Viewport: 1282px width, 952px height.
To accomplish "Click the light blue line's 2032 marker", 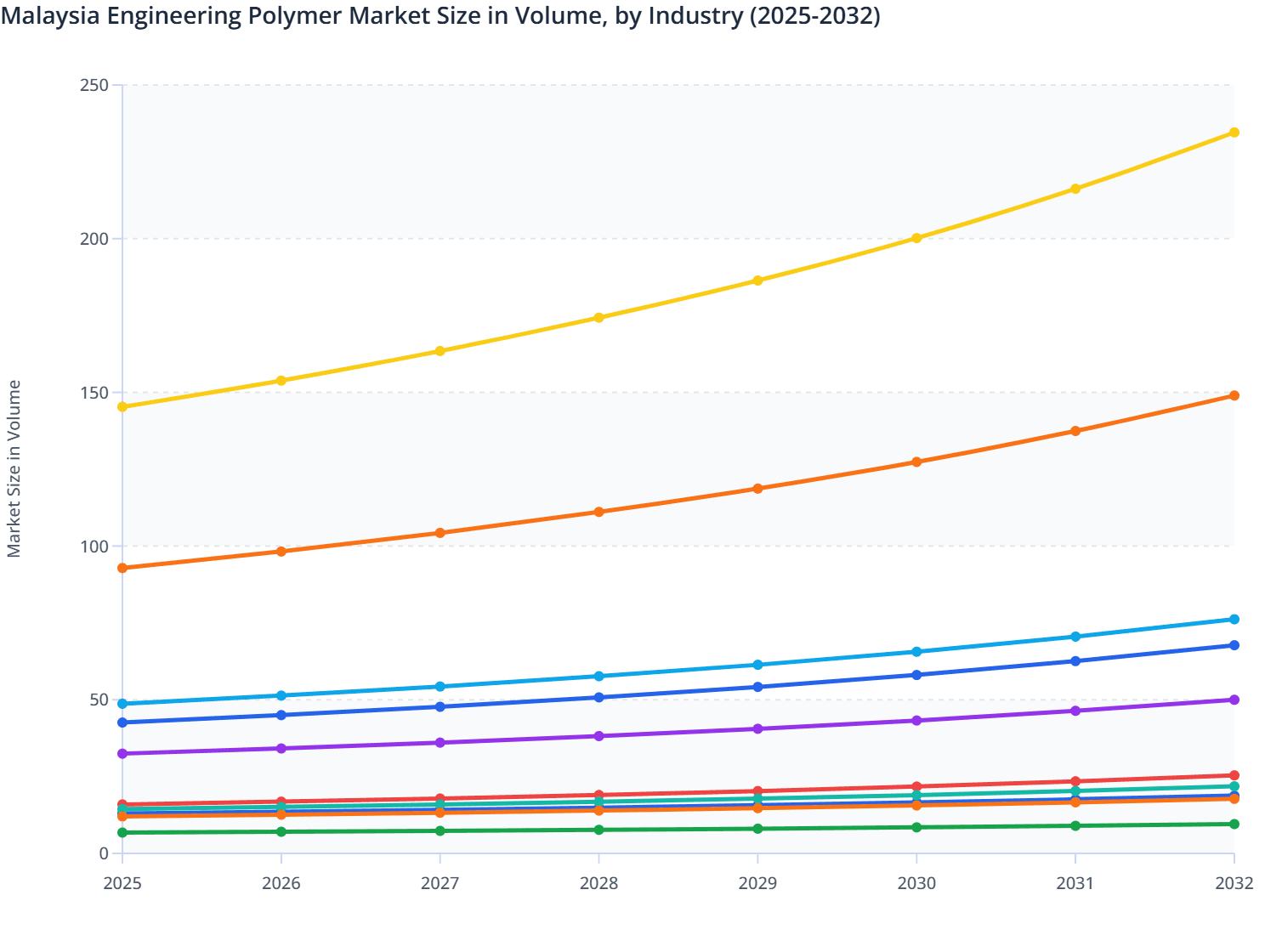I will [x=1233, y=620].
